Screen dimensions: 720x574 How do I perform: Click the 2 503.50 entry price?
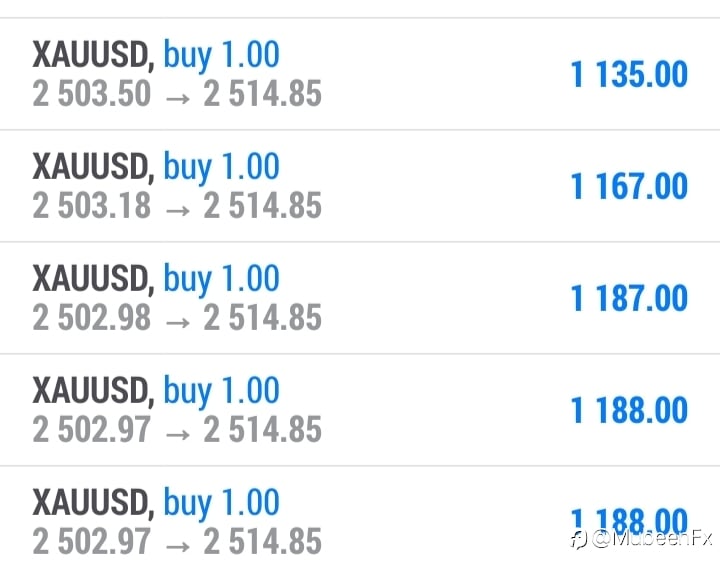click(x=92, y=93)
